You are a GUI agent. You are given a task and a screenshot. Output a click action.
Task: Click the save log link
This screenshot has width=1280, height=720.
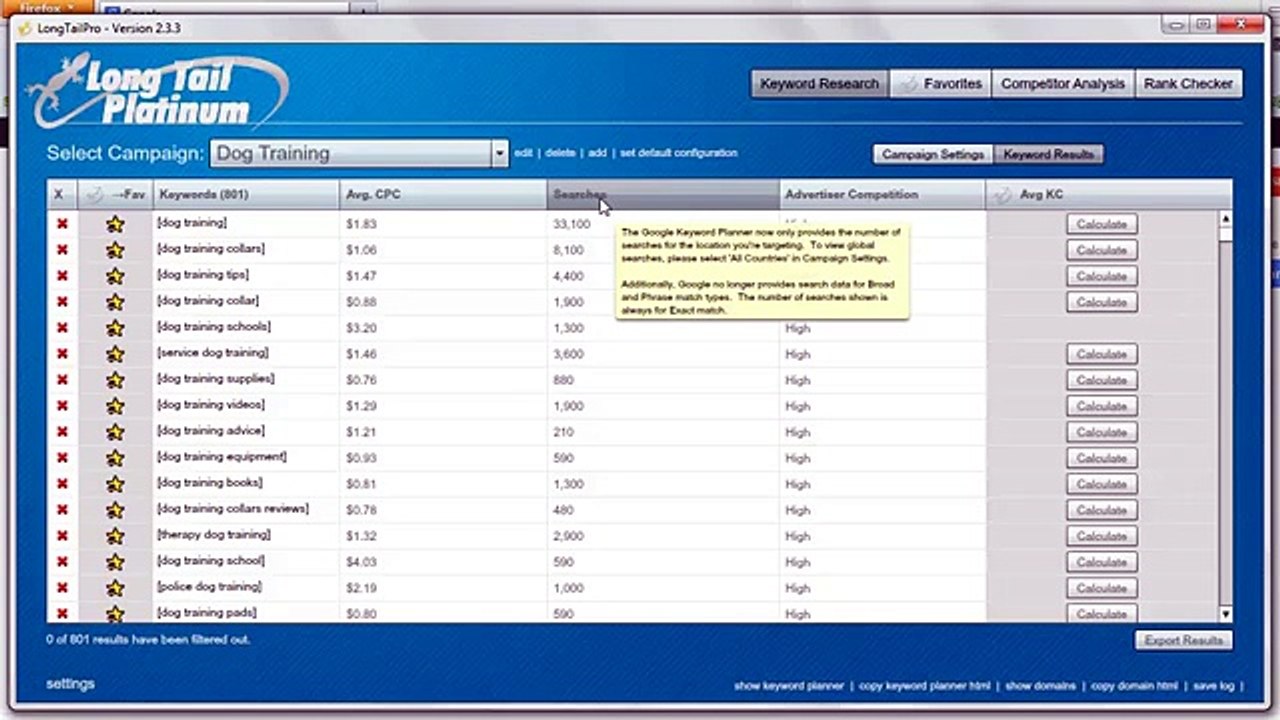[1214, 686]
